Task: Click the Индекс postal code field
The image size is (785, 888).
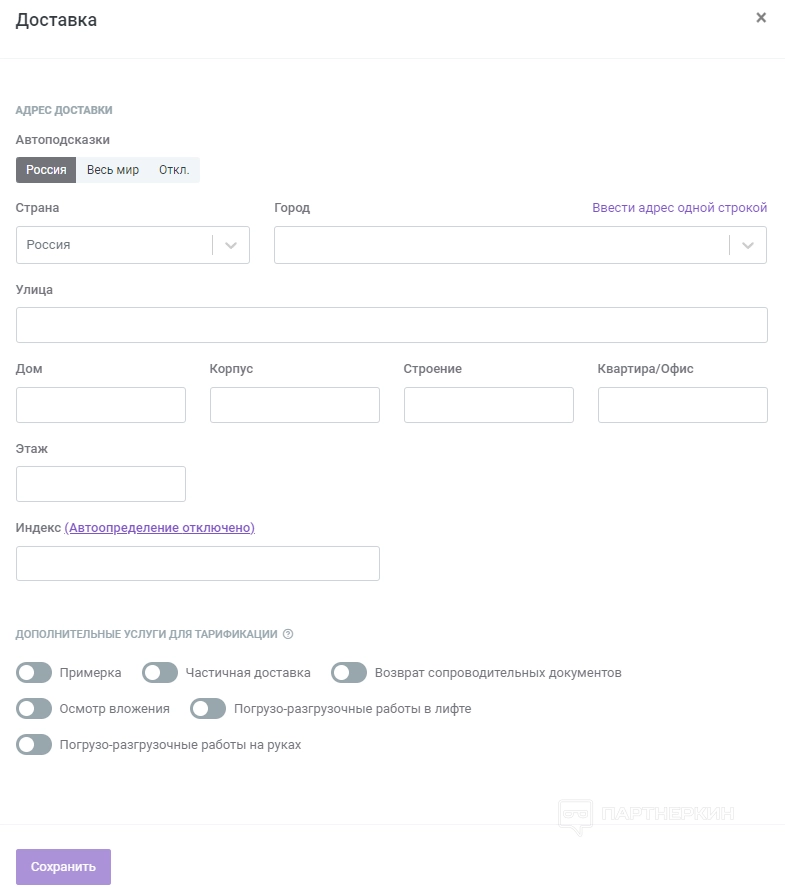Action: point(198,563)
